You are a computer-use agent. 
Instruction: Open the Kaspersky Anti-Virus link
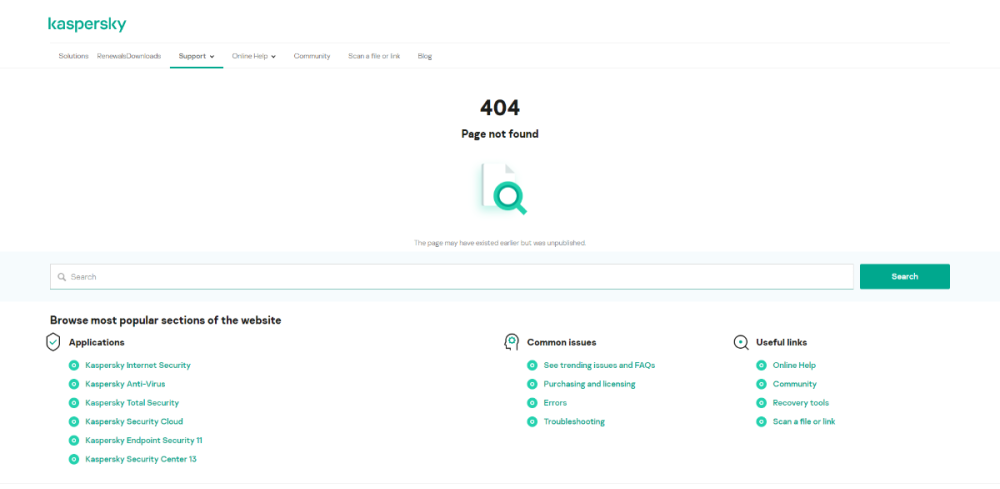click(125, 384)
